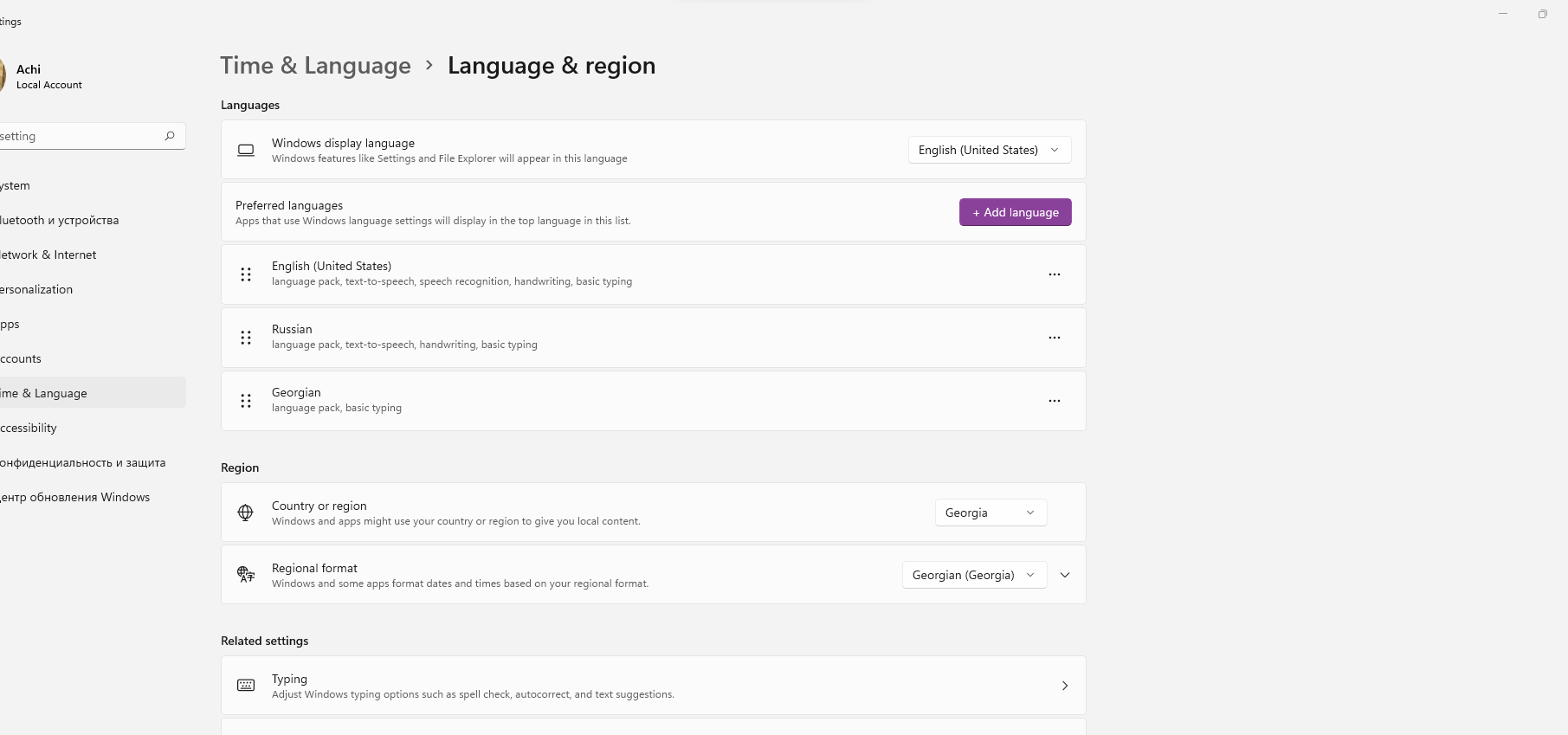Screen dimensions: 1568x735
Task: Expand the Regional format section chevron
Action: (x=1065, y=575)
